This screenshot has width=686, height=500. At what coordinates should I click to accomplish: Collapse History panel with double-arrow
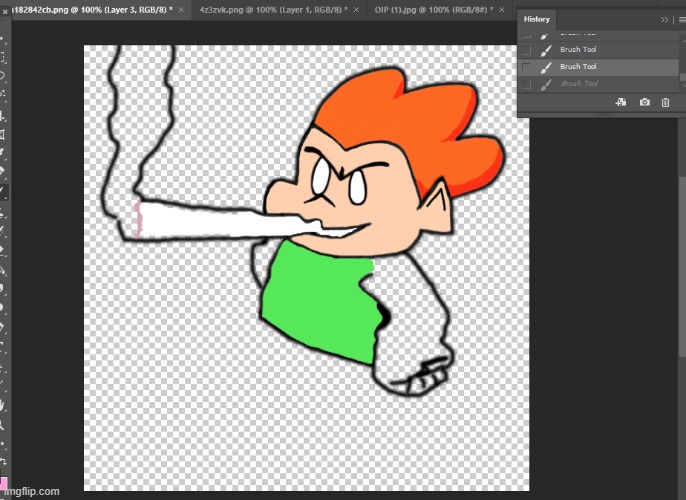tap(665, 20)
